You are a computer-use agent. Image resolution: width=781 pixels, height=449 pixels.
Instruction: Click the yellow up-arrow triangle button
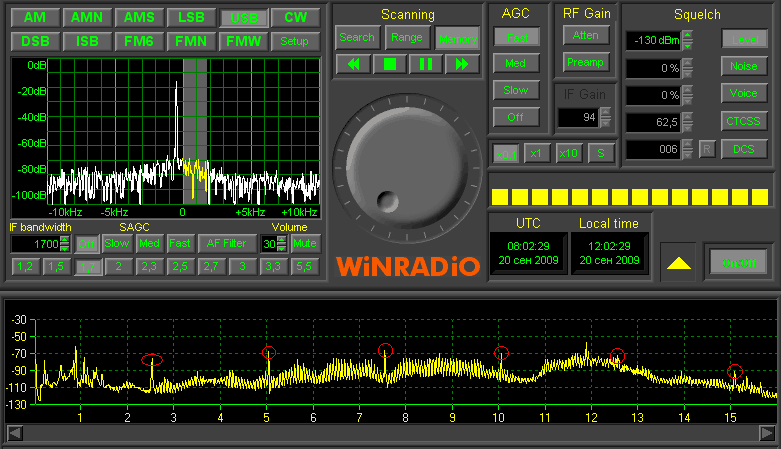[679, 263]
